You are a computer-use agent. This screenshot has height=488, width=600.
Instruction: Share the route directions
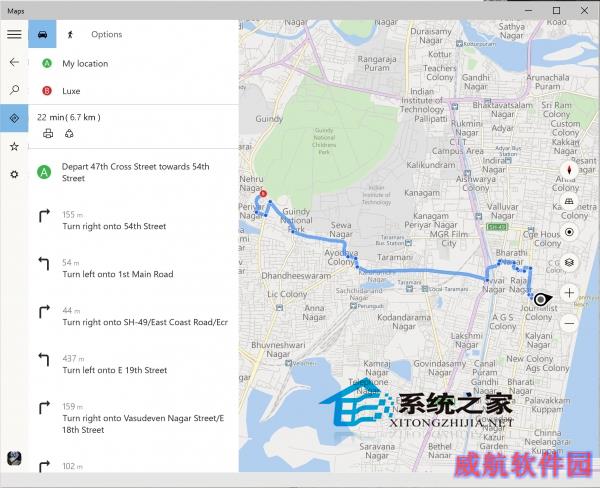point(69,134)
